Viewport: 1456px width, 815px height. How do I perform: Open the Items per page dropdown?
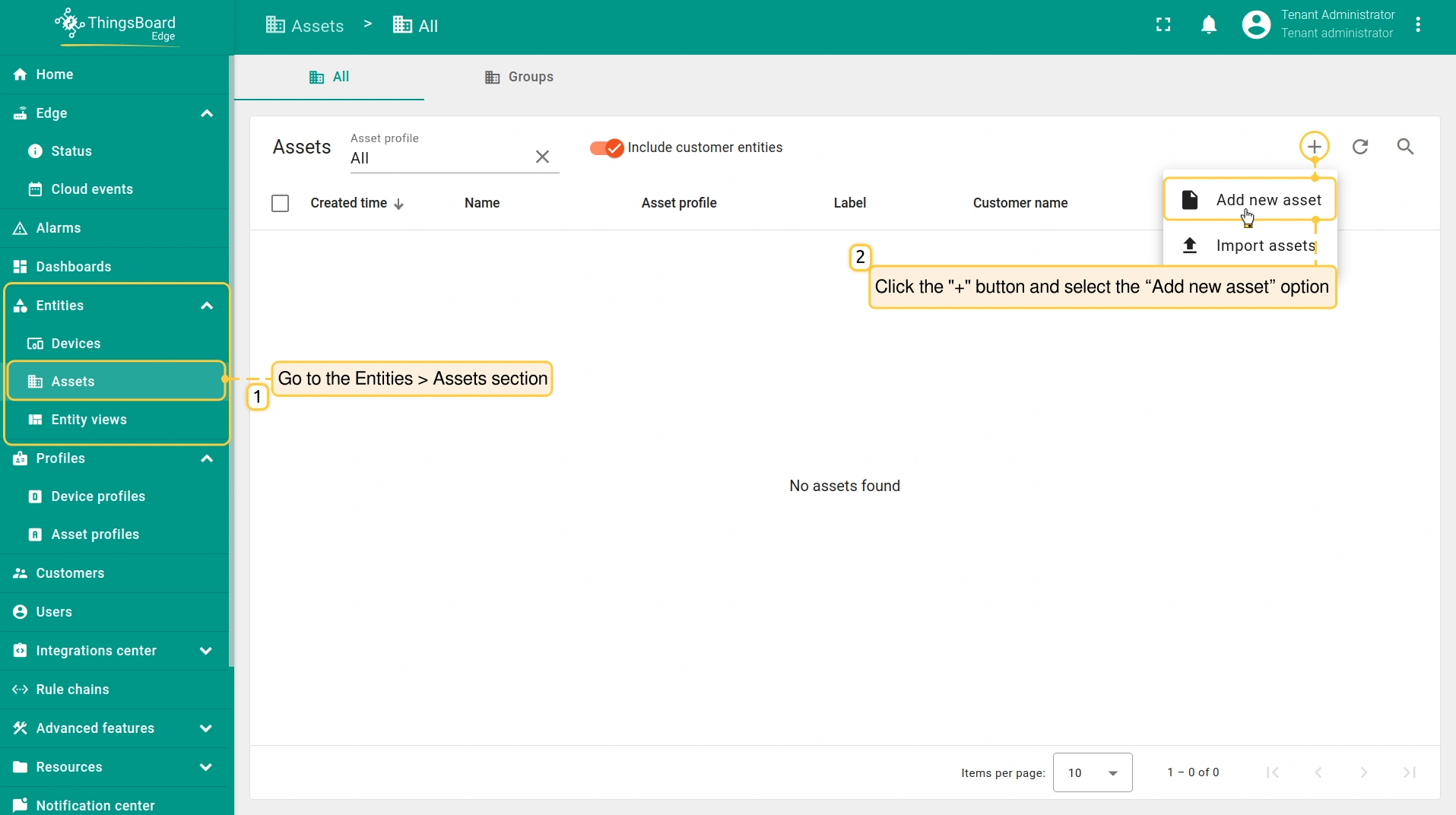click(1092, 772)
